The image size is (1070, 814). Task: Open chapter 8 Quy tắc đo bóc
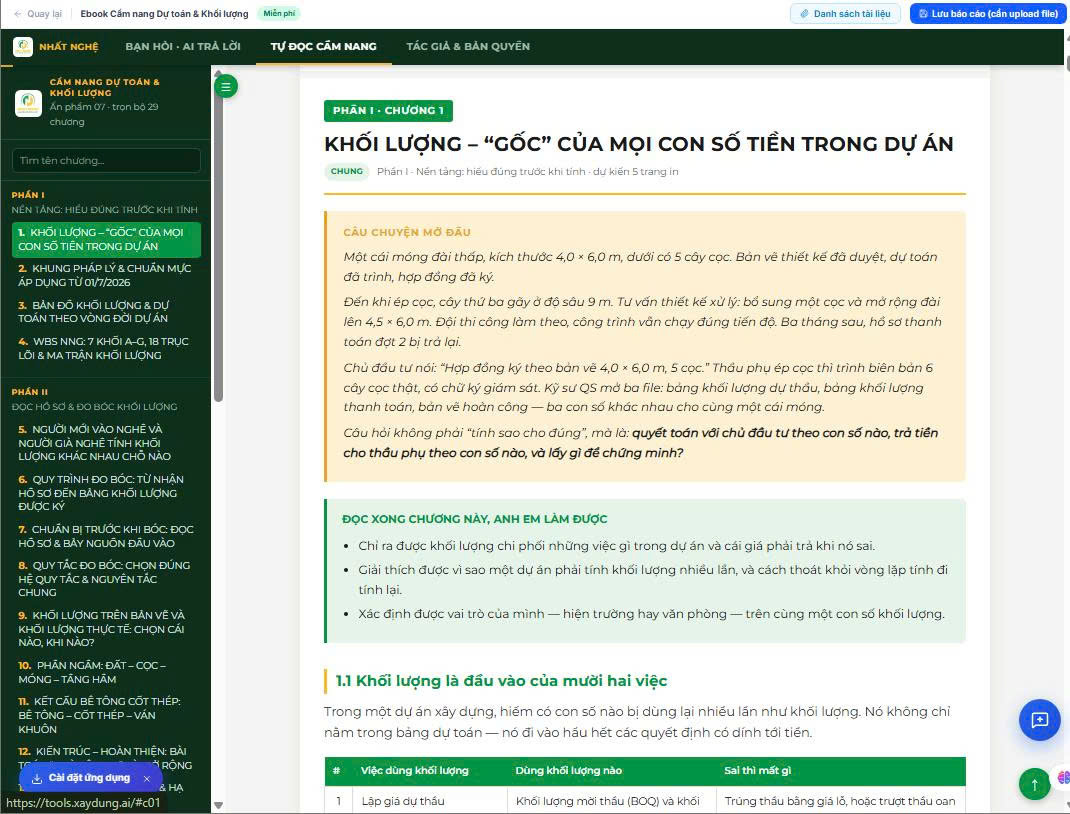pos(106,579)
